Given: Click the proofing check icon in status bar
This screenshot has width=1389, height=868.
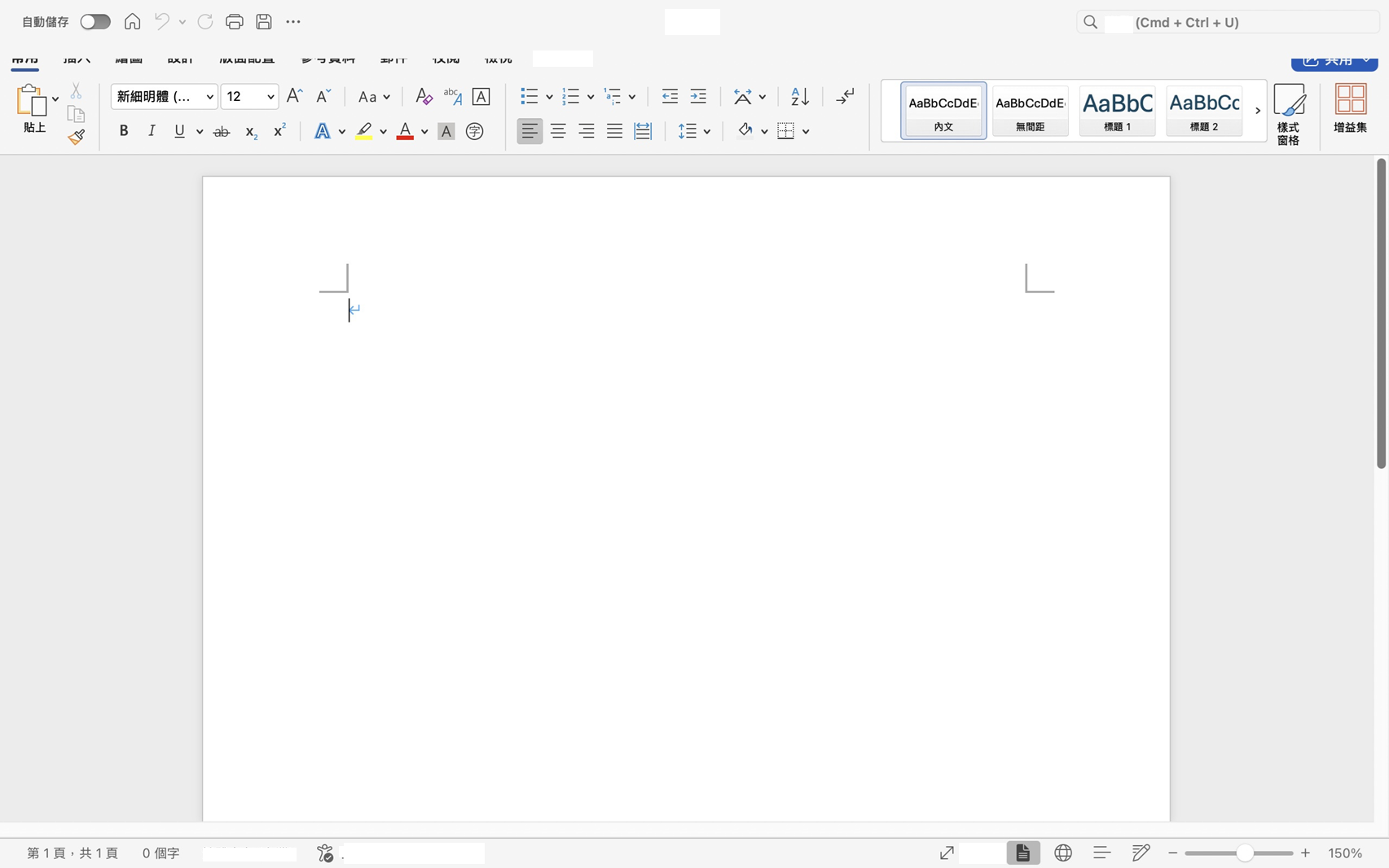Looking at the screenshot, I should (x=325, y=853).
